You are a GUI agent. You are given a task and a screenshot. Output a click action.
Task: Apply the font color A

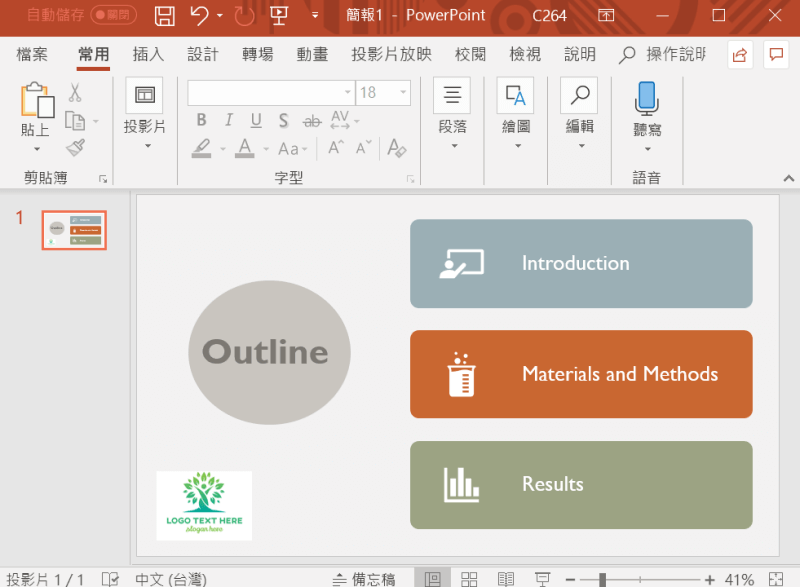[x=245, y=148]
